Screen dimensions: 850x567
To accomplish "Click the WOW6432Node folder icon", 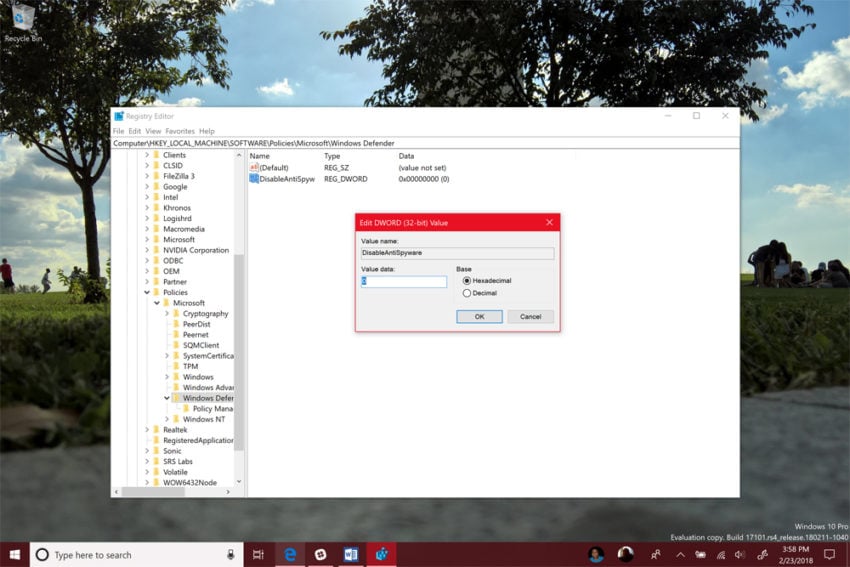I will click(156, 482).
